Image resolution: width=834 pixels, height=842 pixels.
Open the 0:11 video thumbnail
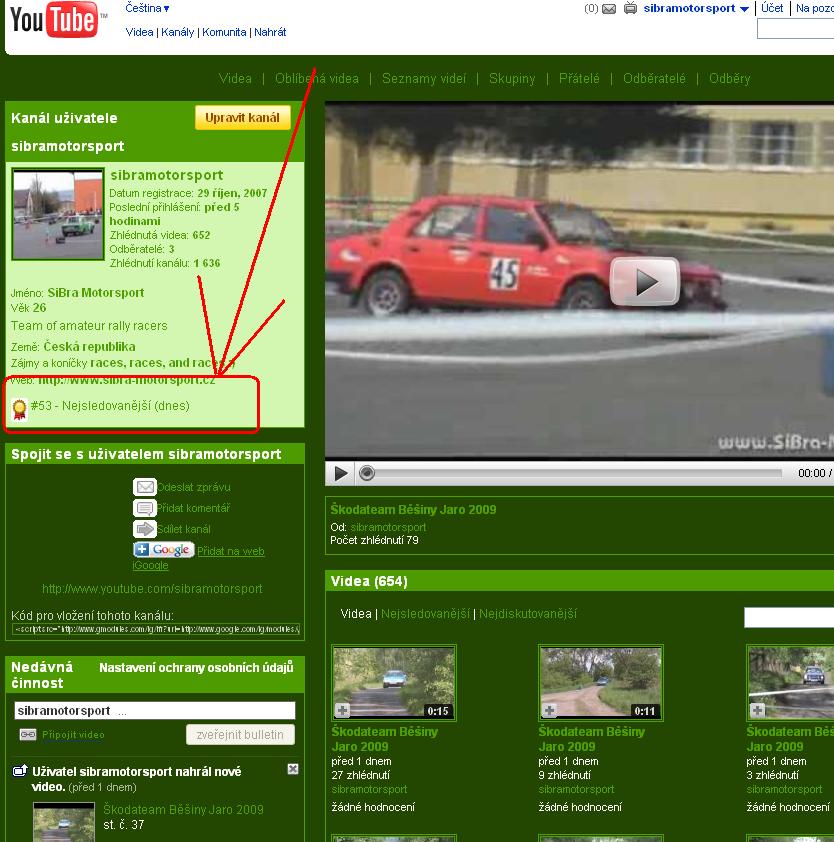click(600, 683)
